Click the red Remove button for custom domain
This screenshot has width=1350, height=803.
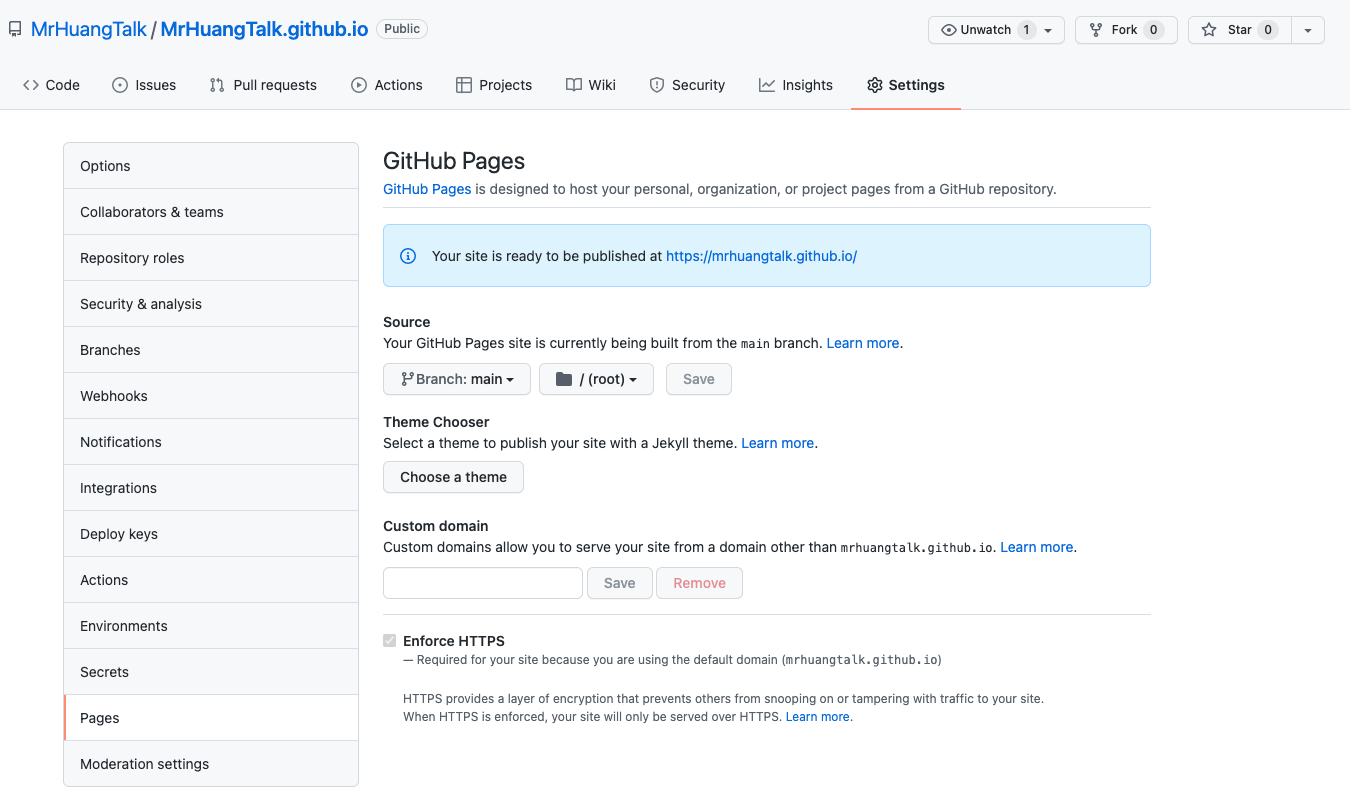coord(699,583)
